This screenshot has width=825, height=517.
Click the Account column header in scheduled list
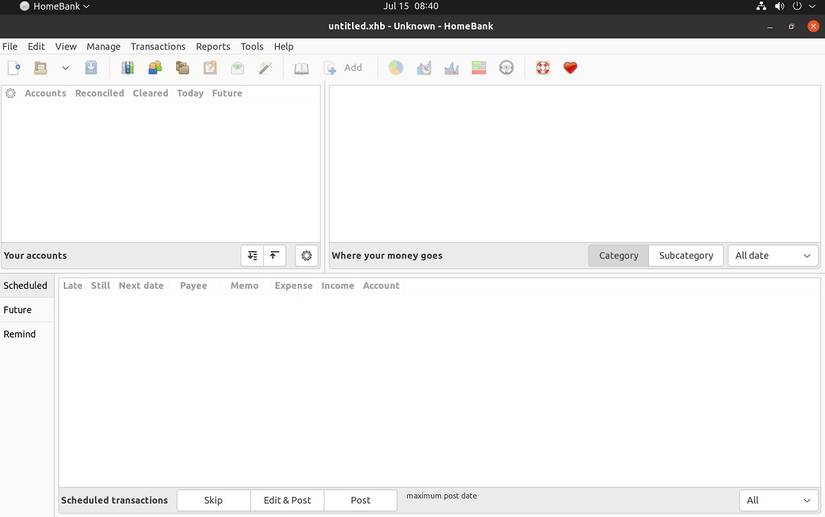point(381,286)
